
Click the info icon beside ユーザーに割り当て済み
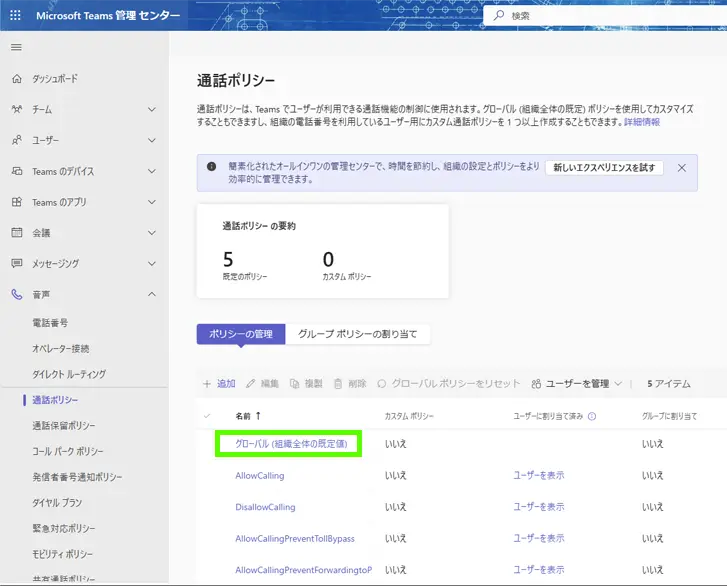pos(592,416)
